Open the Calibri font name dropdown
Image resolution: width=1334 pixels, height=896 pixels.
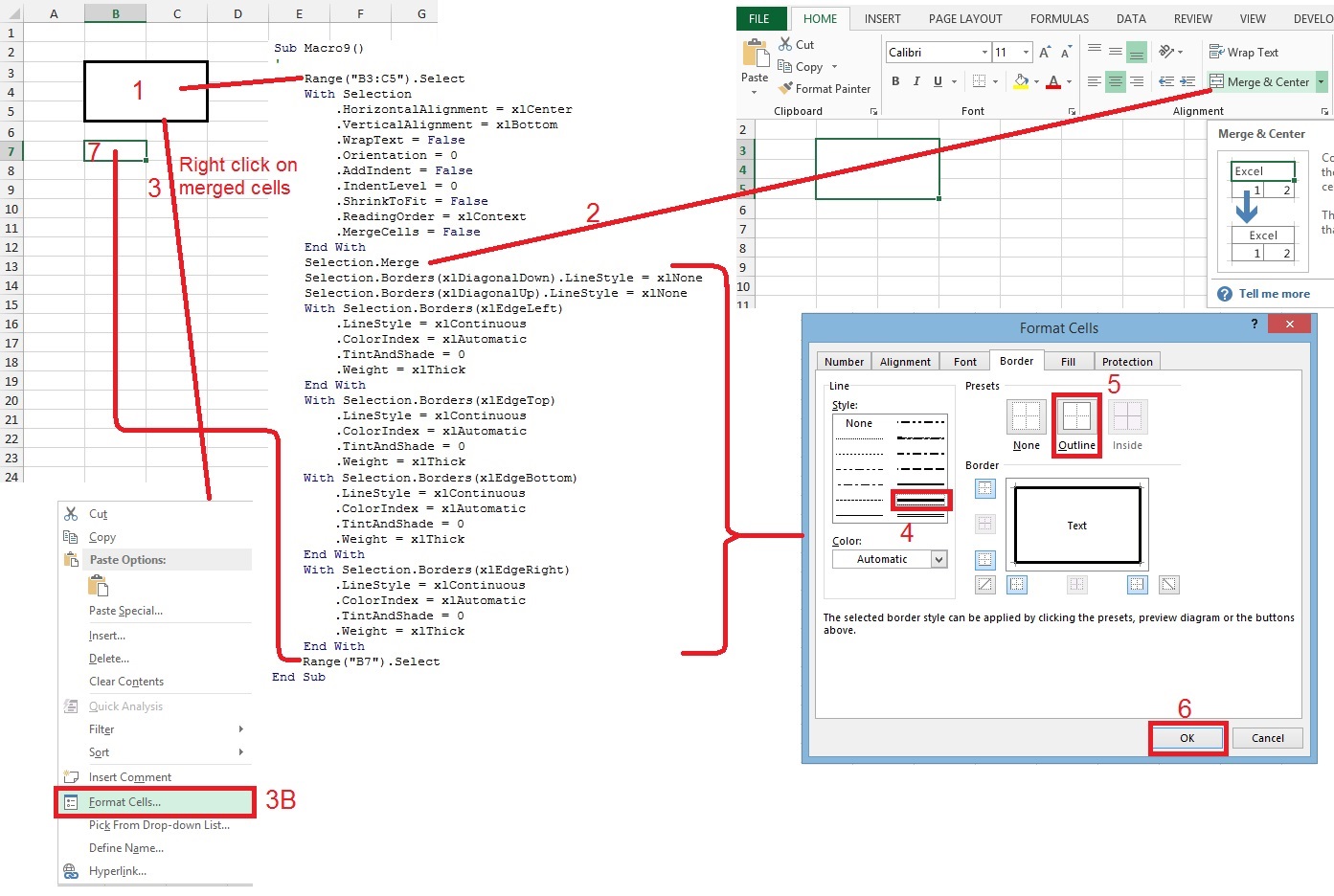click(x=984, y=53)
